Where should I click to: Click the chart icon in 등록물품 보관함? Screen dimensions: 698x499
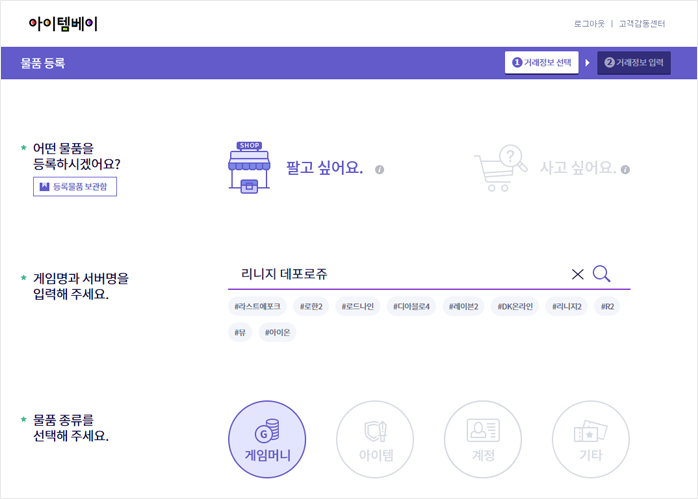click(44, 187)
